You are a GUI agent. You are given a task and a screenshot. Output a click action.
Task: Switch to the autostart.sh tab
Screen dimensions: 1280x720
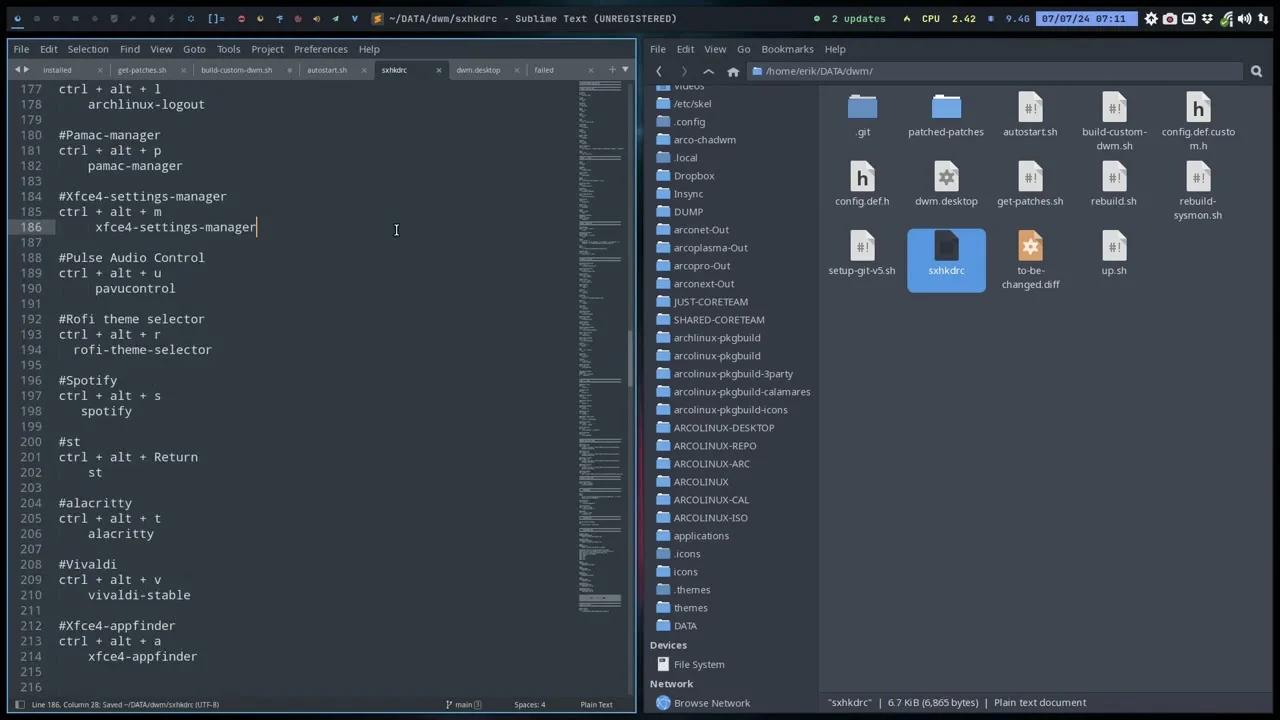coord(327,70)
